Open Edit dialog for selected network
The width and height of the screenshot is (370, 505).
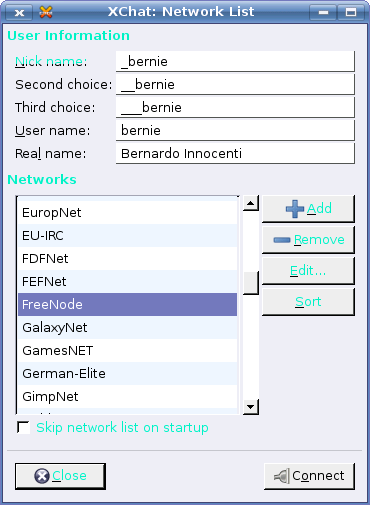tap(308, 271)
